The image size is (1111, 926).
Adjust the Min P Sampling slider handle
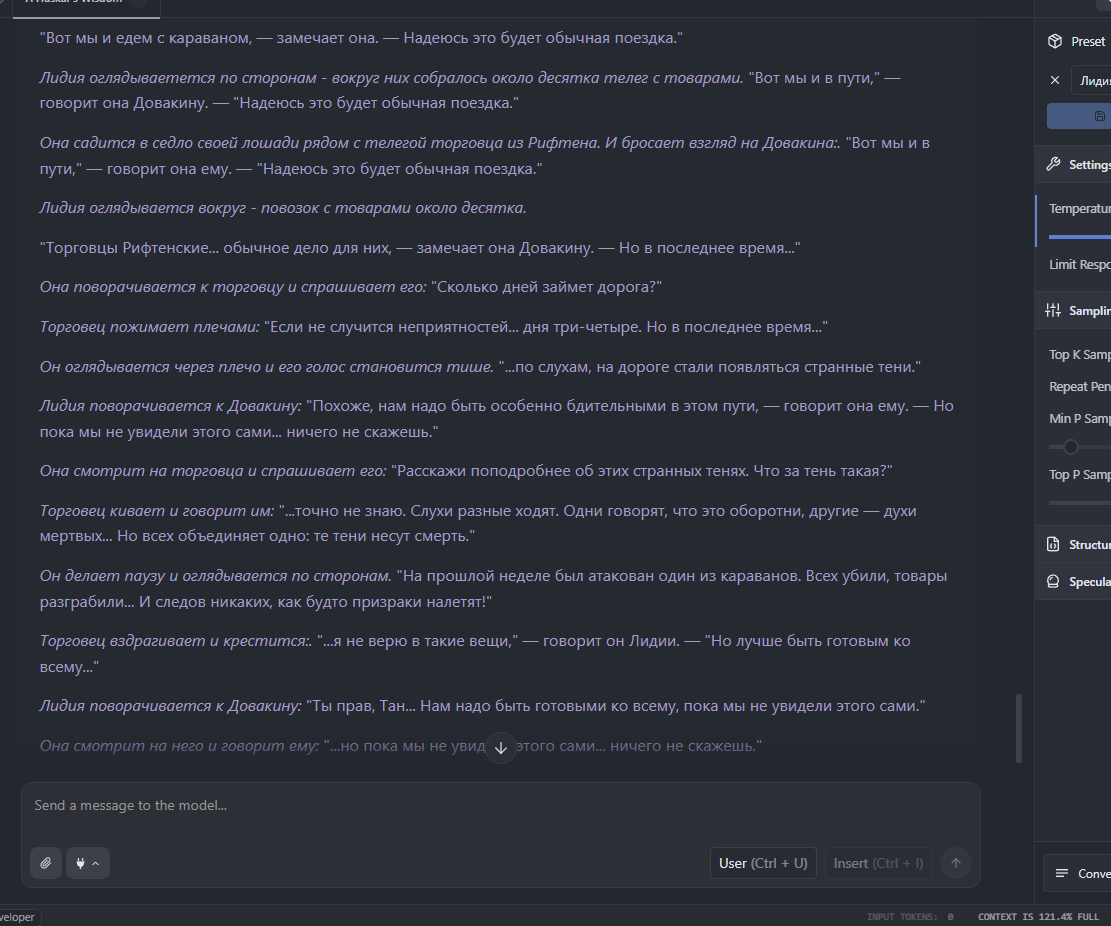(x=1071, y=447)
